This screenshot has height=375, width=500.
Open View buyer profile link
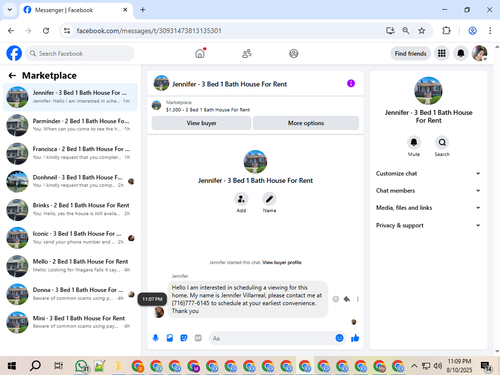(282, 262)
